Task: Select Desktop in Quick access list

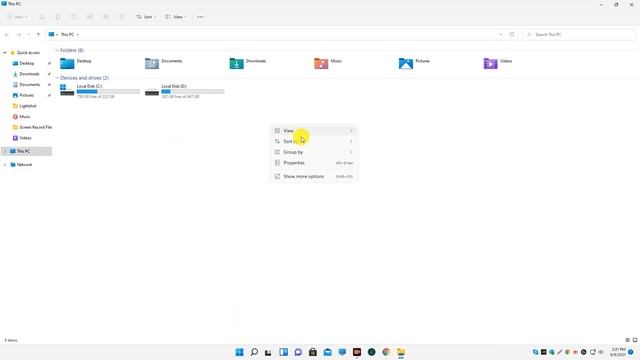Action: pos(27,63)
